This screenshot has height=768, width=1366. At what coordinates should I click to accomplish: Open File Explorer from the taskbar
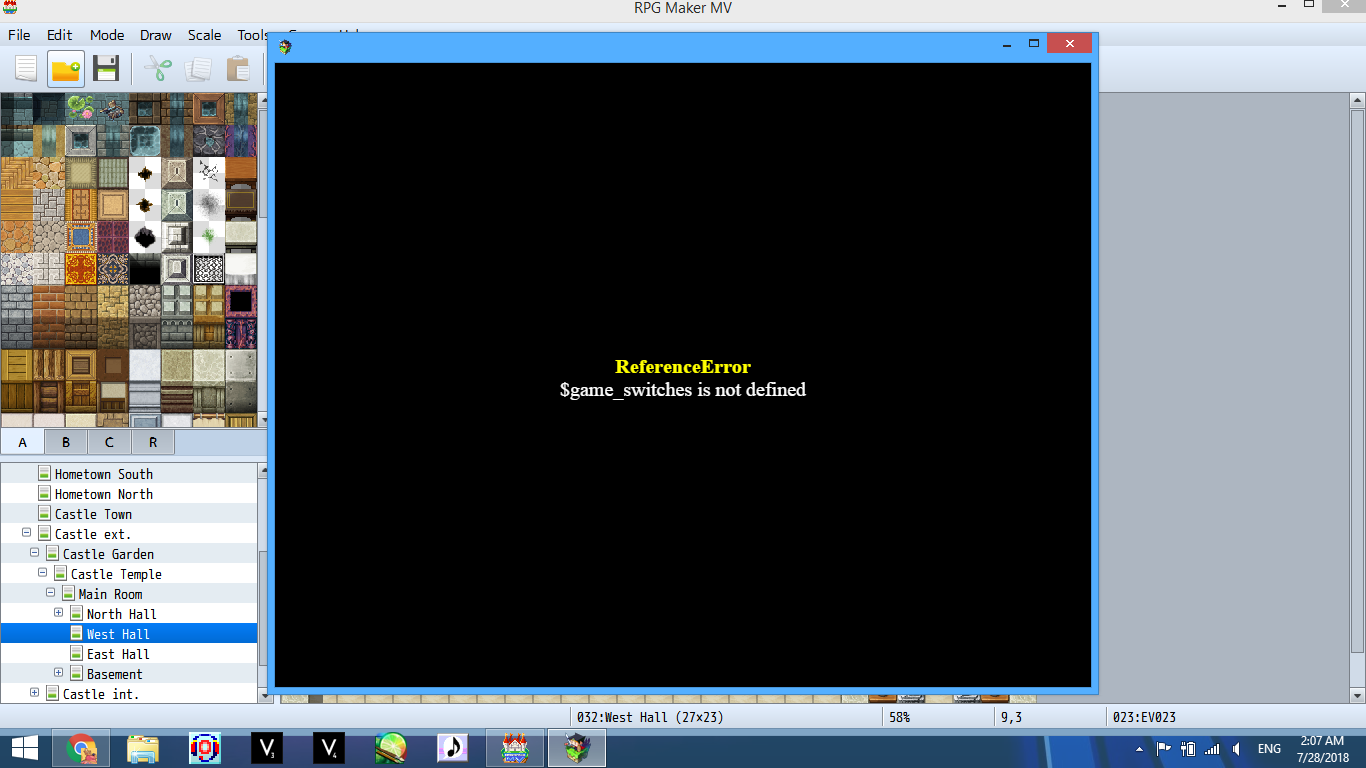tap(143, 748)
